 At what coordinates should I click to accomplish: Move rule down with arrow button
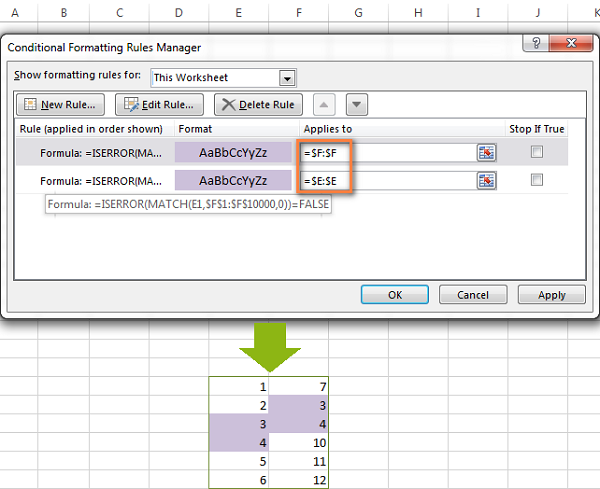[357, 104]
